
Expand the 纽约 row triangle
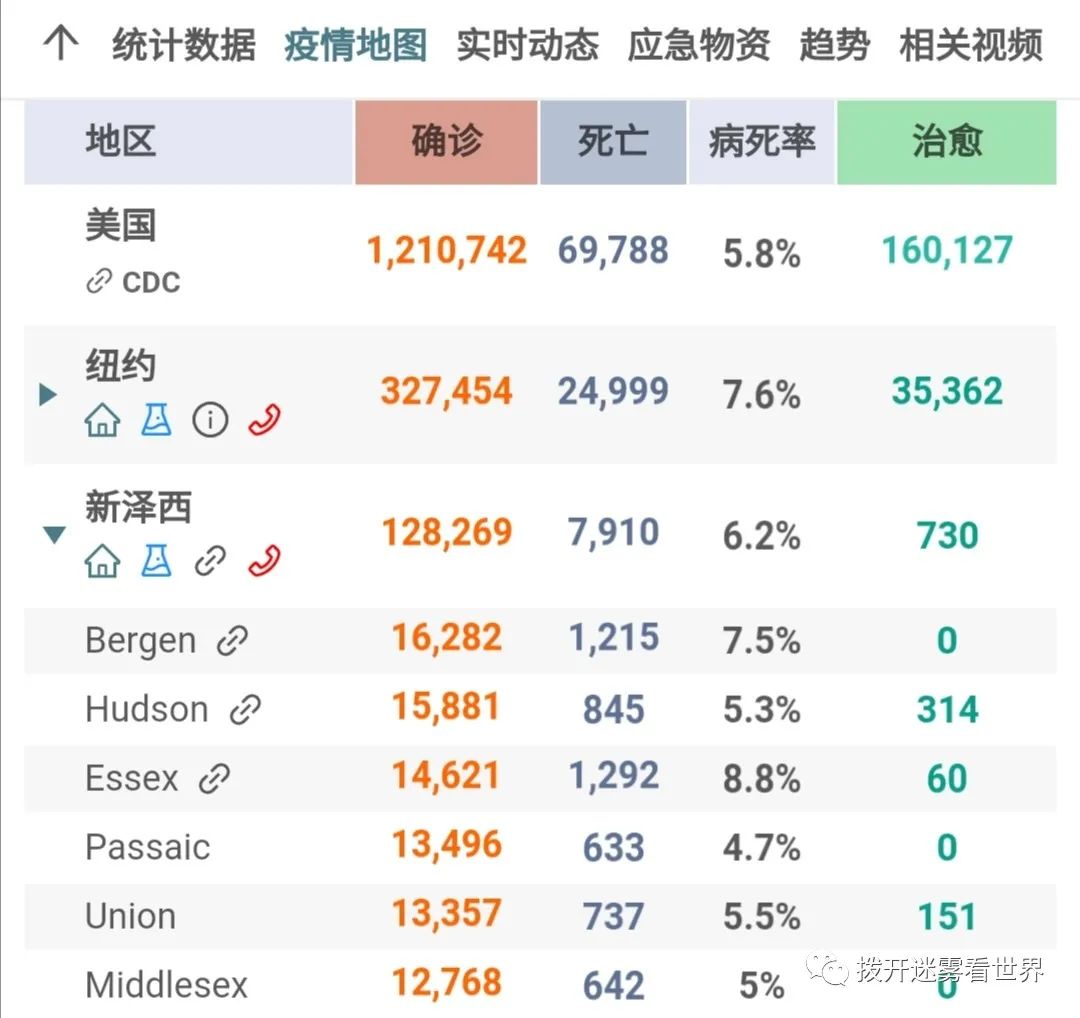(48, 394)
